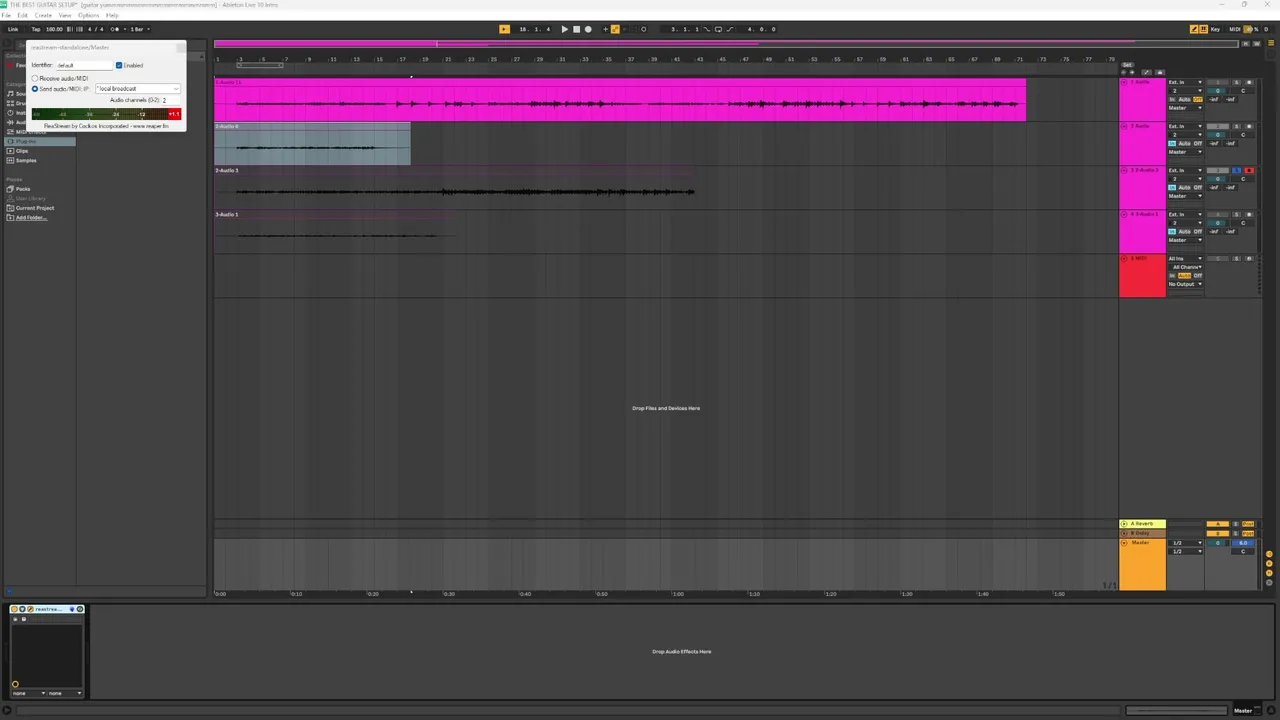The image size is (1280, 720).
Task: Click the Identifier input field
Action: [x=84, y=65]
